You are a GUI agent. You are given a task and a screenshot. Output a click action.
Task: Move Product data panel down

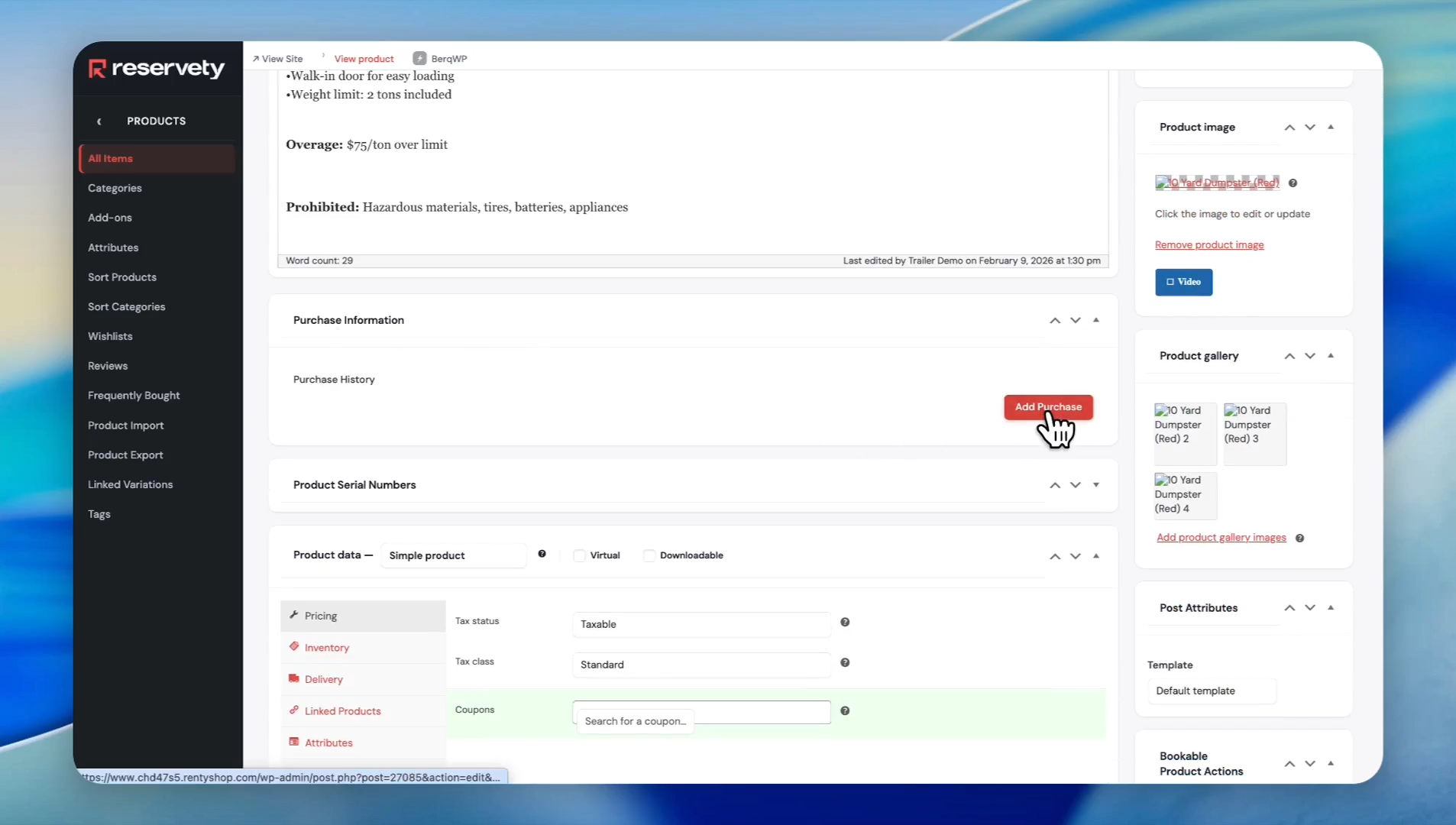click(x=1076, y=557)
